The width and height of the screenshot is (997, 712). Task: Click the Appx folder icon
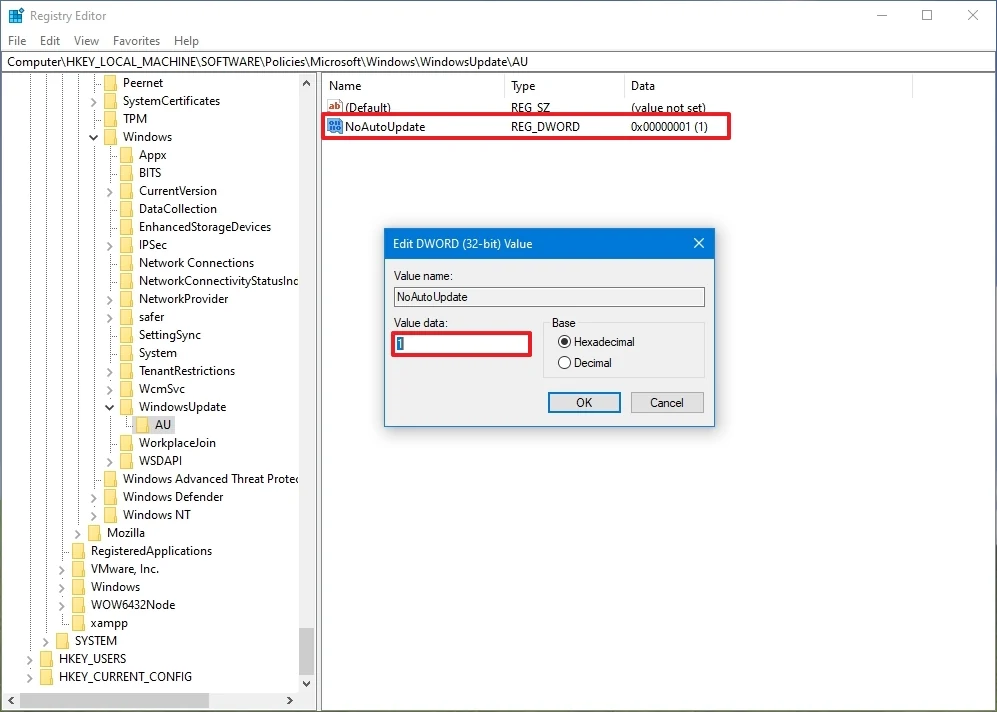(x=127, y=155)
